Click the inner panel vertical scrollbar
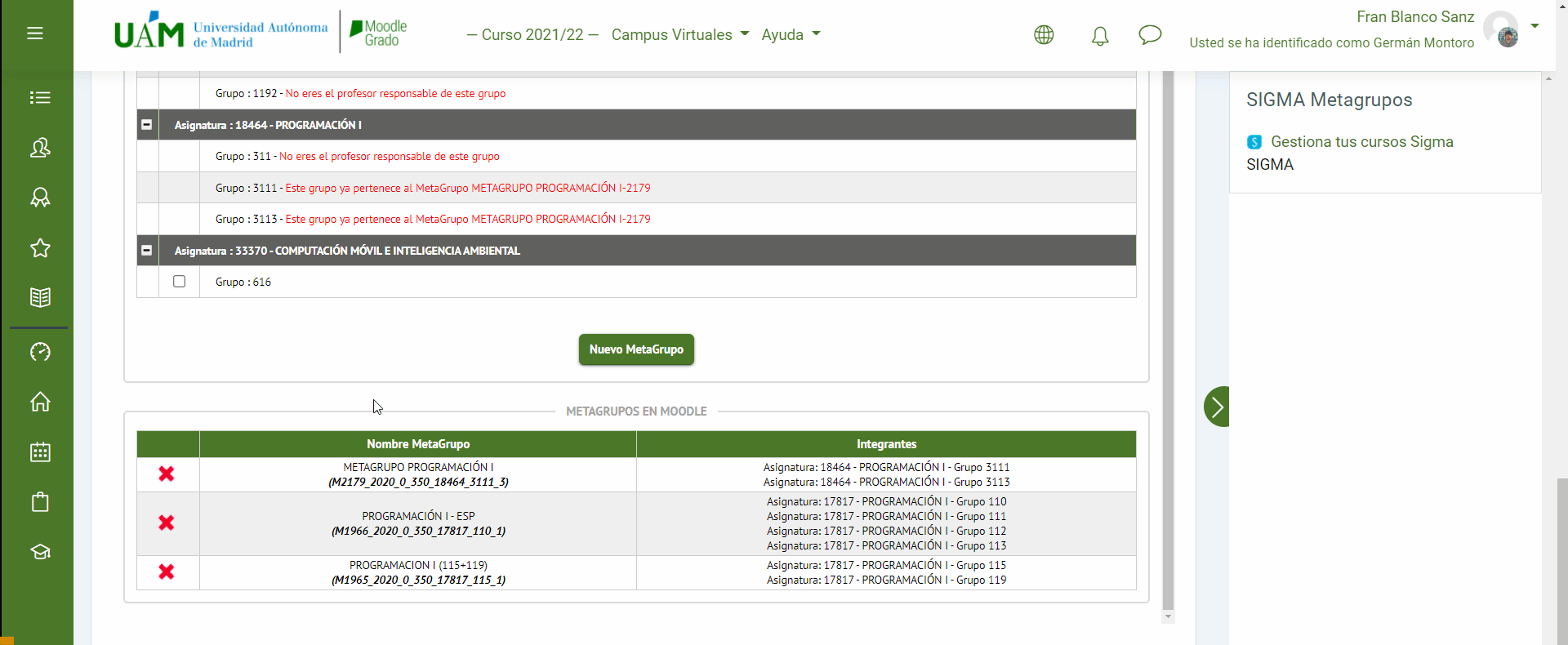Viewport: 1568px width, 645px height. point(1168,343)
